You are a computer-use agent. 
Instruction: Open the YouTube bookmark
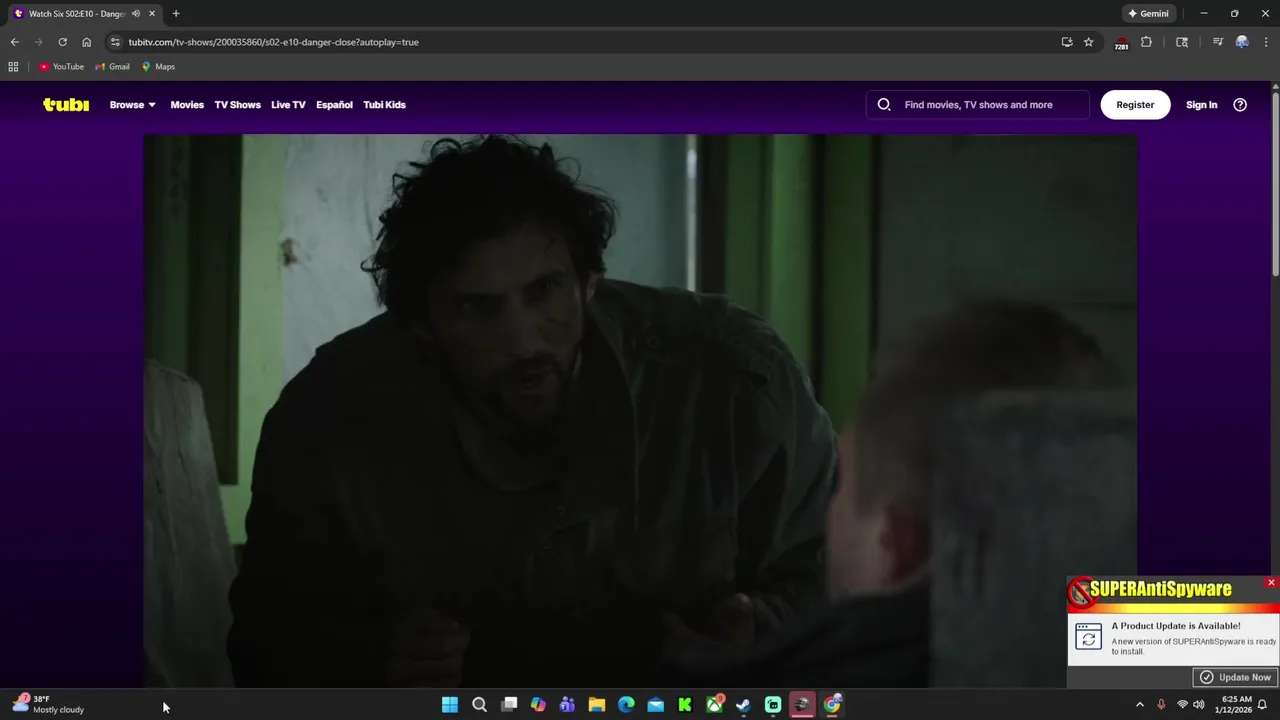click(62, 66)
